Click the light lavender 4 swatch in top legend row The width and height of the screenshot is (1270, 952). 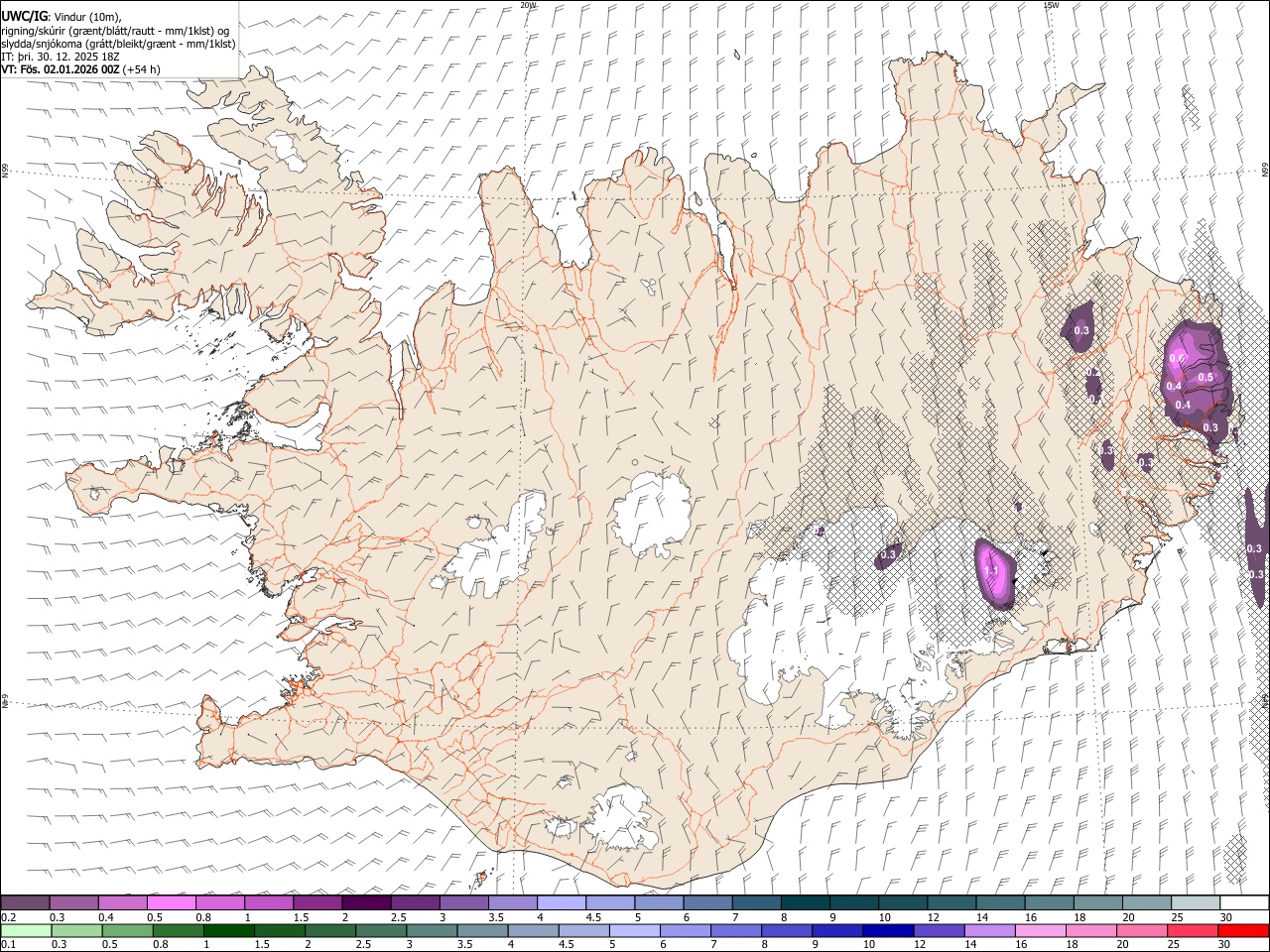coord(562,902)
